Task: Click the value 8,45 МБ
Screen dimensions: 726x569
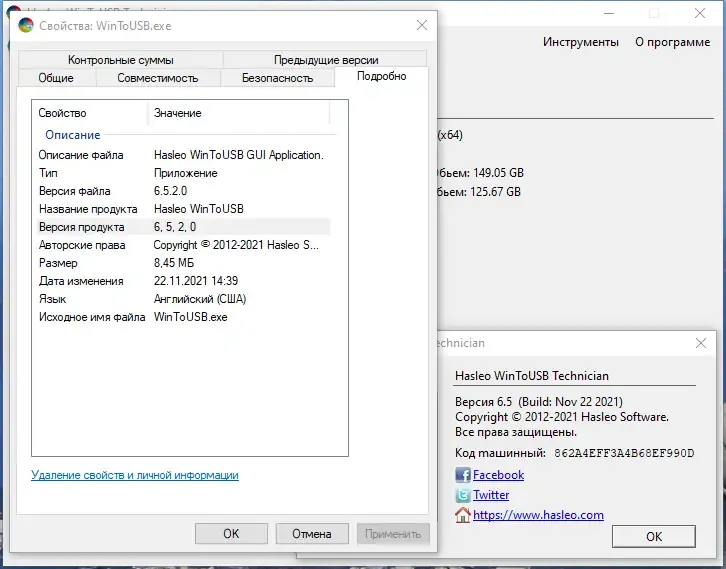Action: tap(174, 263)
